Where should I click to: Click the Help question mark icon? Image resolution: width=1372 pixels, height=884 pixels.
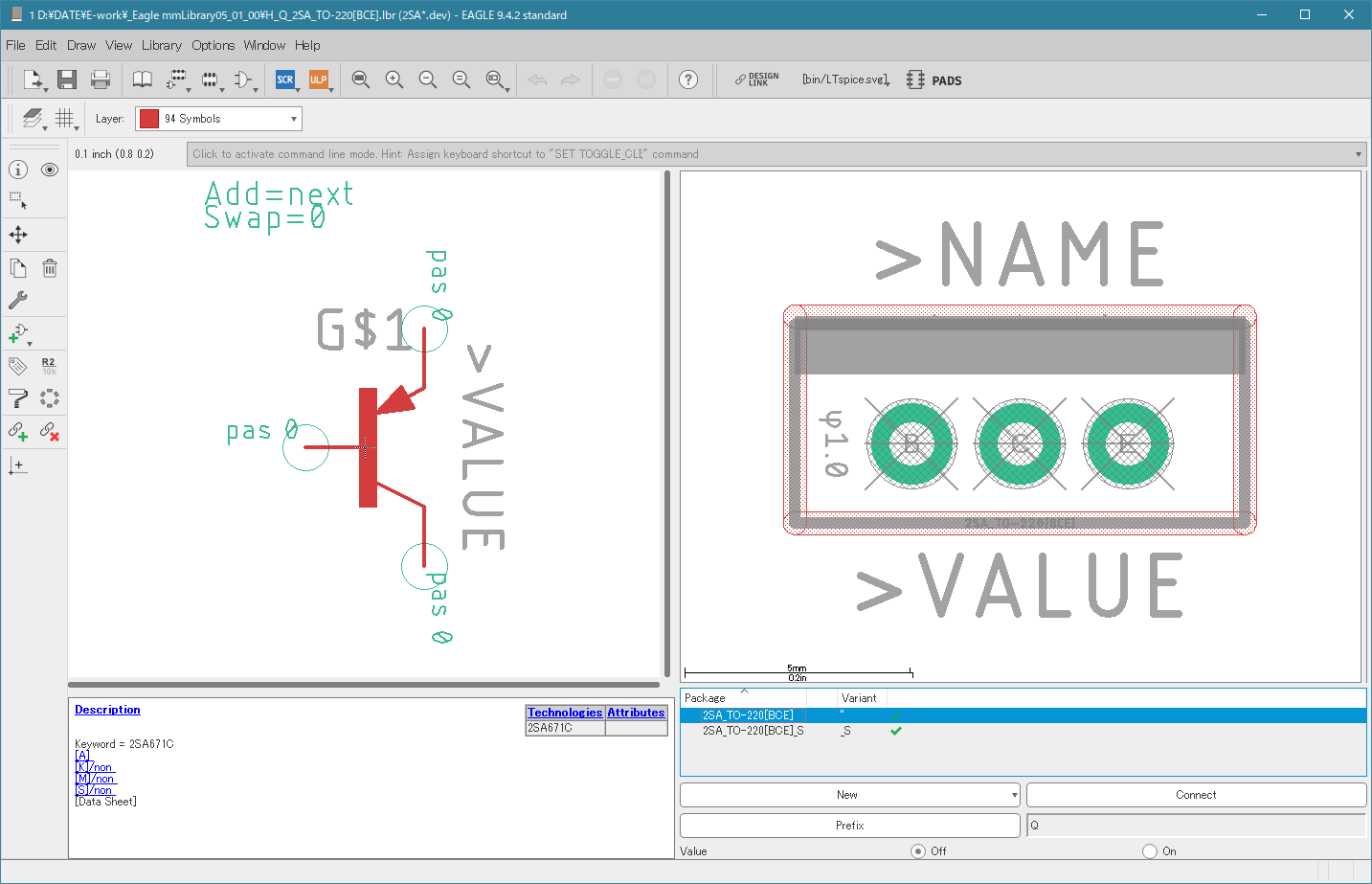[x=687, y=79]
